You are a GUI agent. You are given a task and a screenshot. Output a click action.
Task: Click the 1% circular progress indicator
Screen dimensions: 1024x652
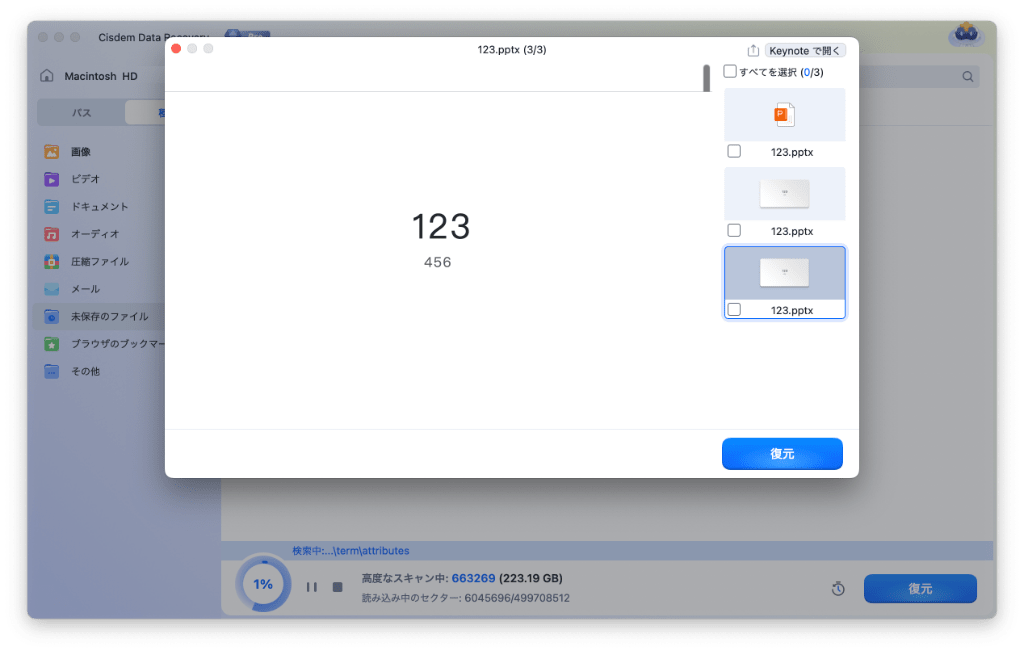[263, 584]
